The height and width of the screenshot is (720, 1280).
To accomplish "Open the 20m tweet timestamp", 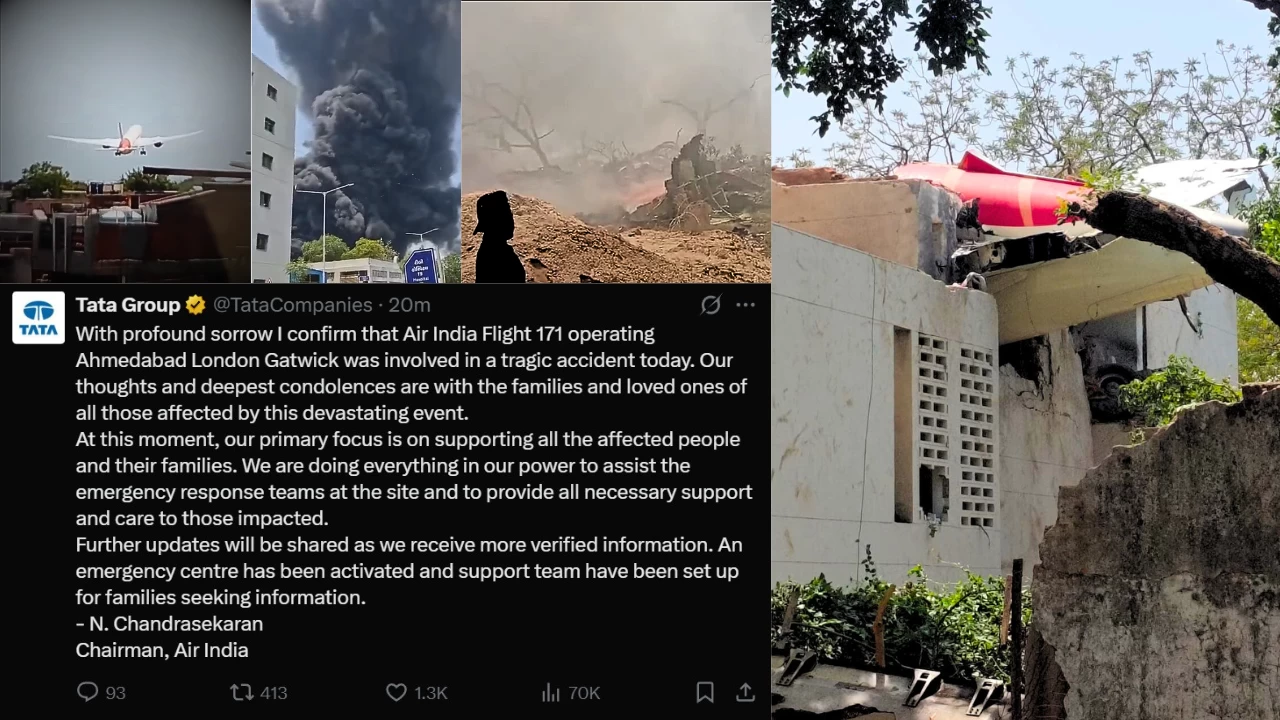I will [409, 305].
